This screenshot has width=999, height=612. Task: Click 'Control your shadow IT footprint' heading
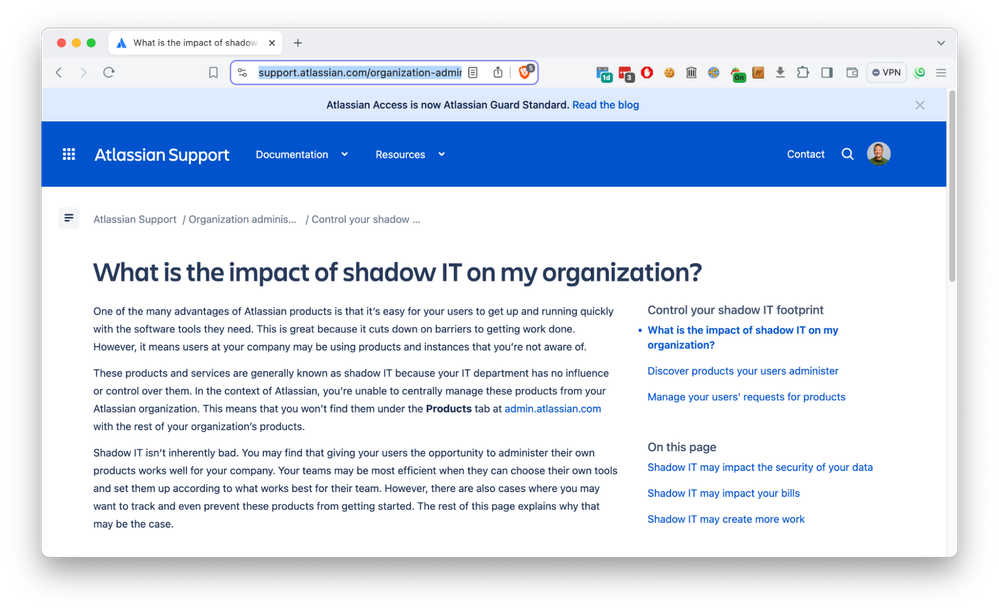coord(735,310)
